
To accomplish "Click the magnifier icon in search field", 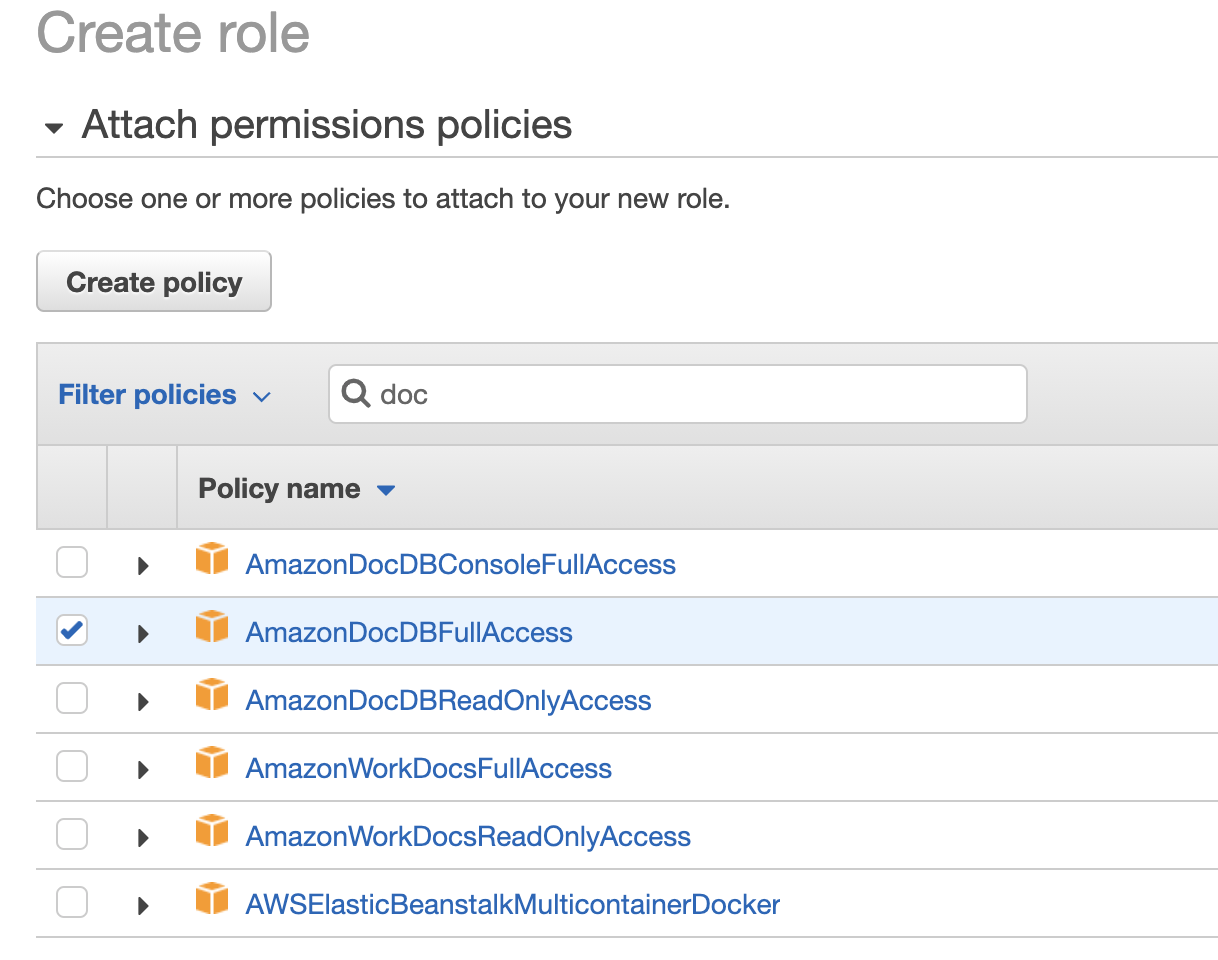I will (x=356, y=393).
